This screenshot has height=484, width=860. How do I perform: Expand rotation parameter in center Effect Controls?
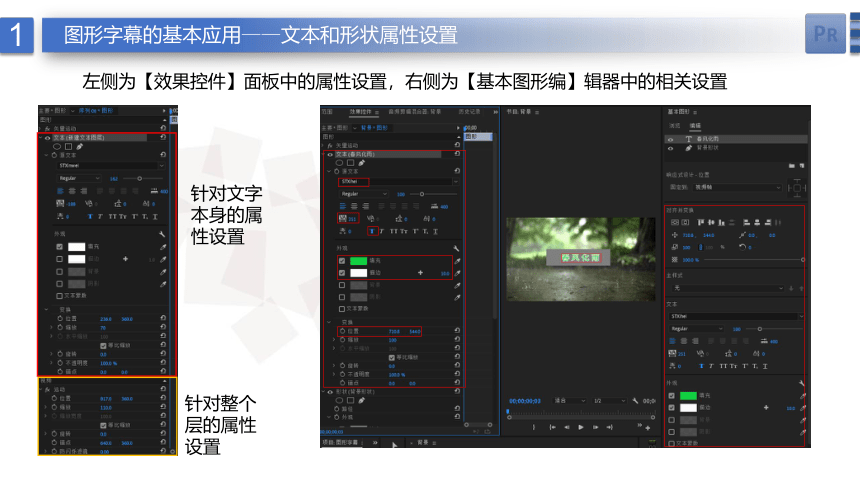333,365
